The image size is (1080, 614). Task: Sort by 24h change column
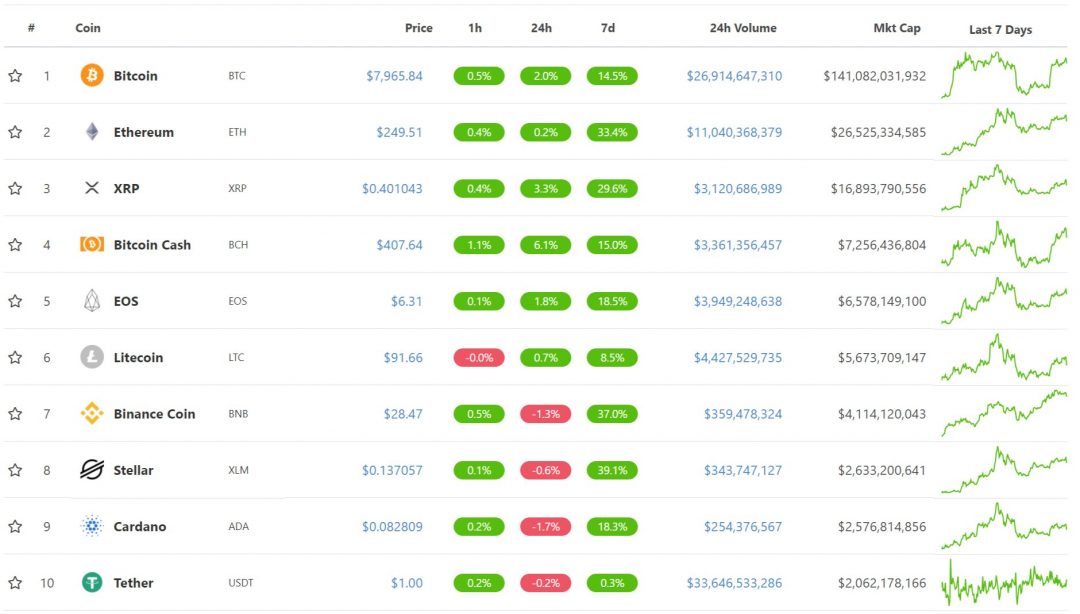pos(541,28)
